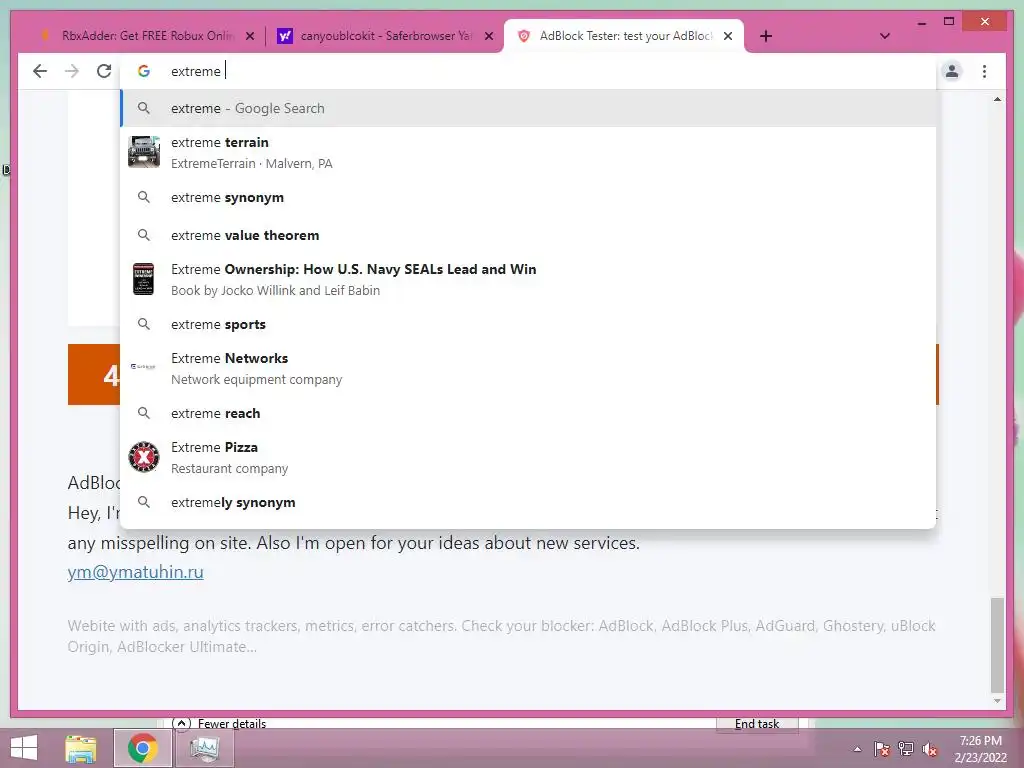Click magnifier icon beside 'extreme synonym'
Image resolution: width=1024 pixels, height=768 pixels.
[x=144, y=197]
